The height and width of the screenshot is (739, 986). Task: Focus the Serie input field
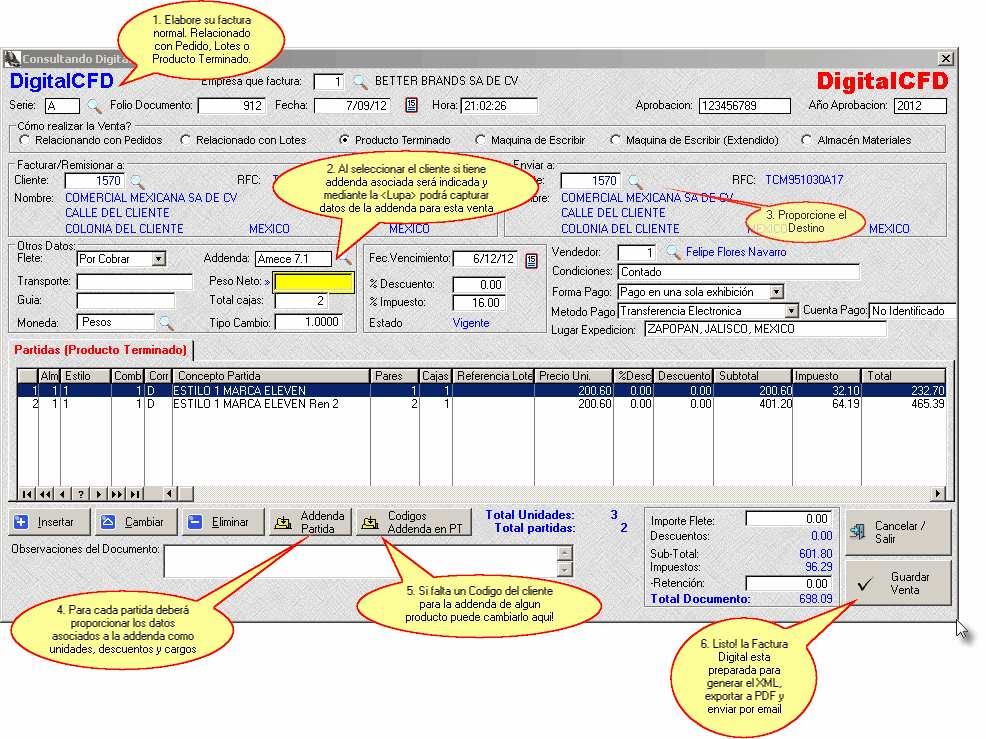[62, 106]
